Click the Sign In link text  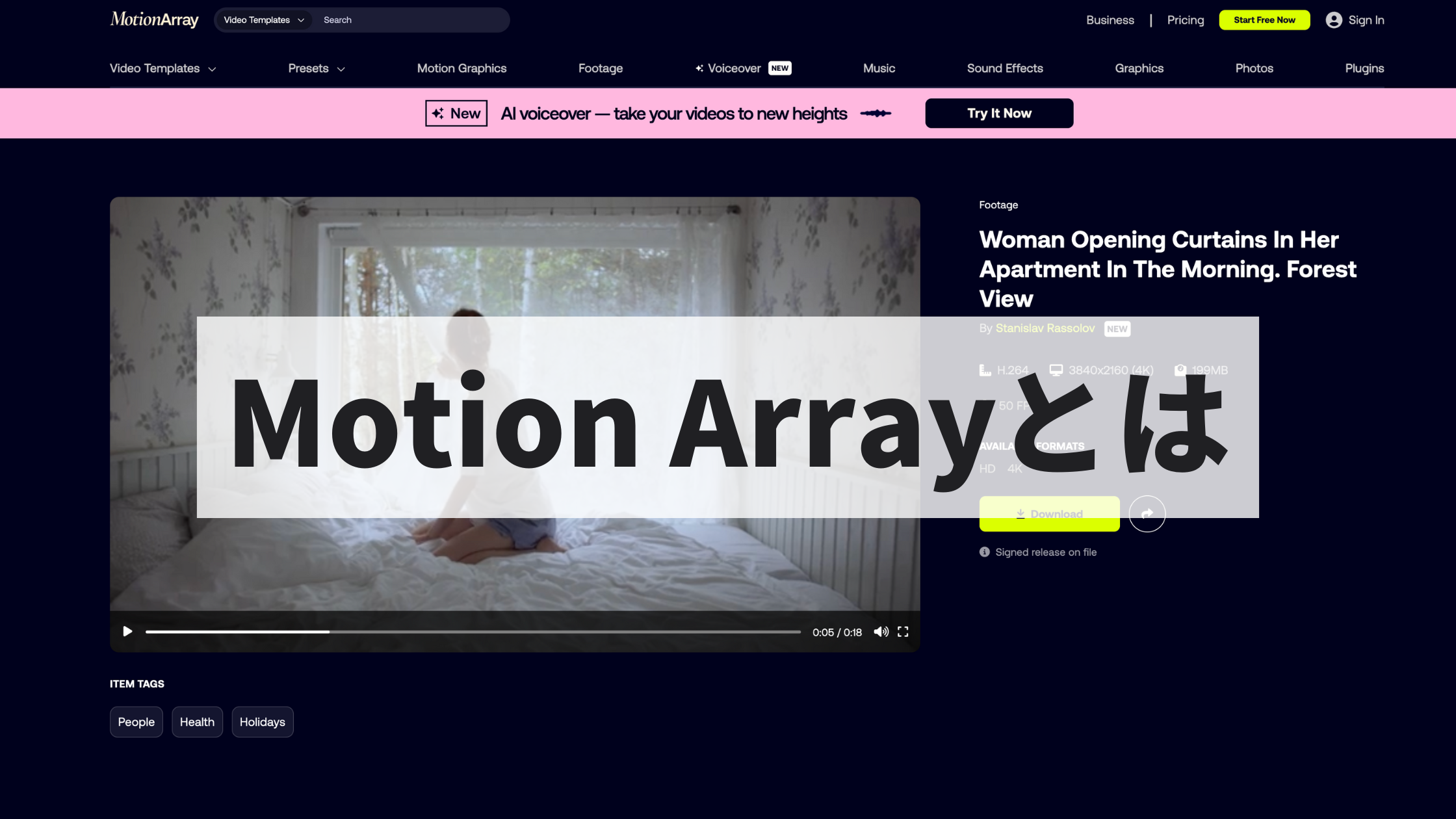(1366, 20)
